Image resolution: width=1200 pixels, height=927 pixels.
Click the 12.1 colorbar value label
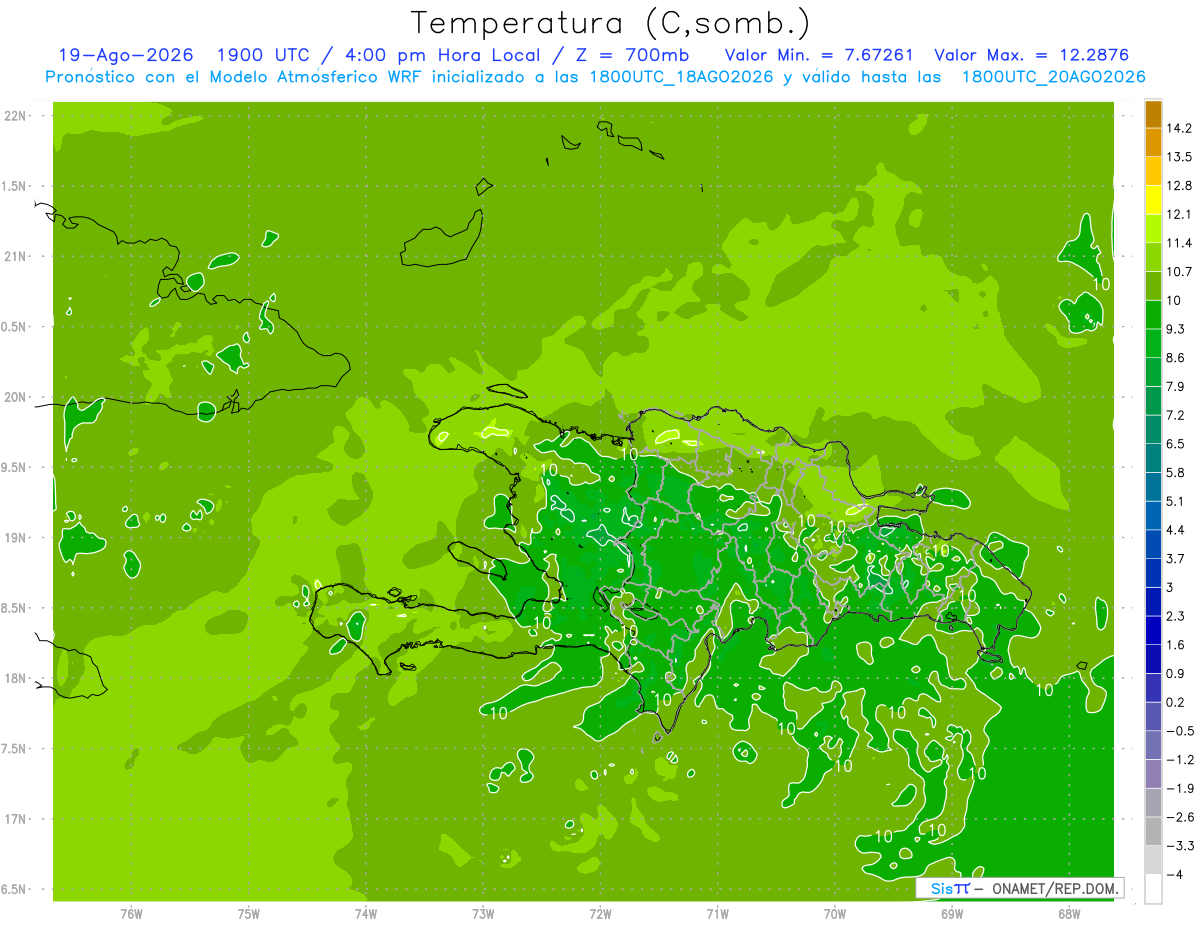click(1180, 214)
